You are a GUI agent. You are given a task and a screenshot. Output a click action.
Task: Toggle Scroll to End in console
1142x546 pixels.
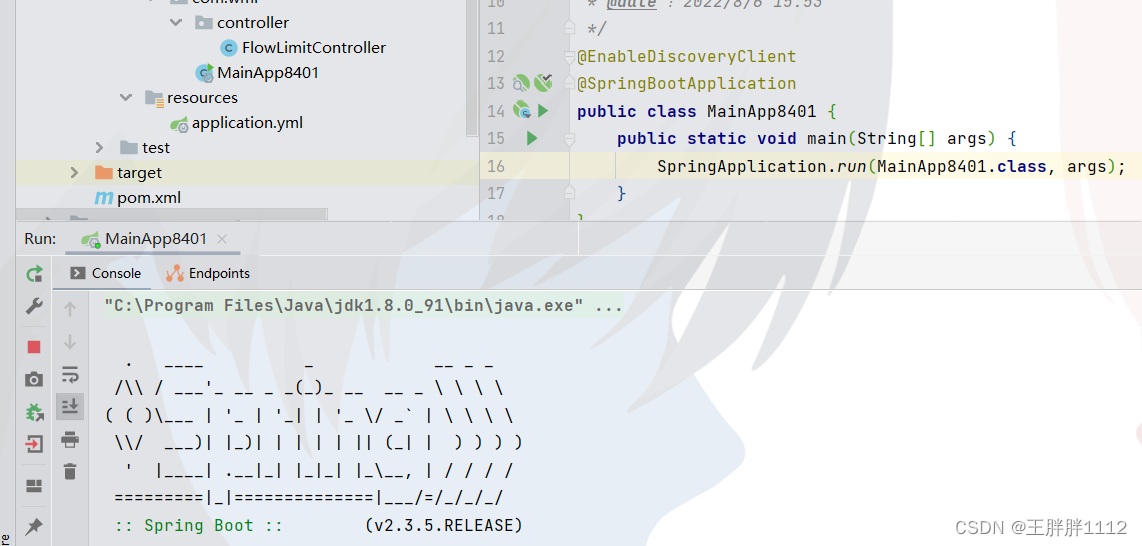click(70, 406)
